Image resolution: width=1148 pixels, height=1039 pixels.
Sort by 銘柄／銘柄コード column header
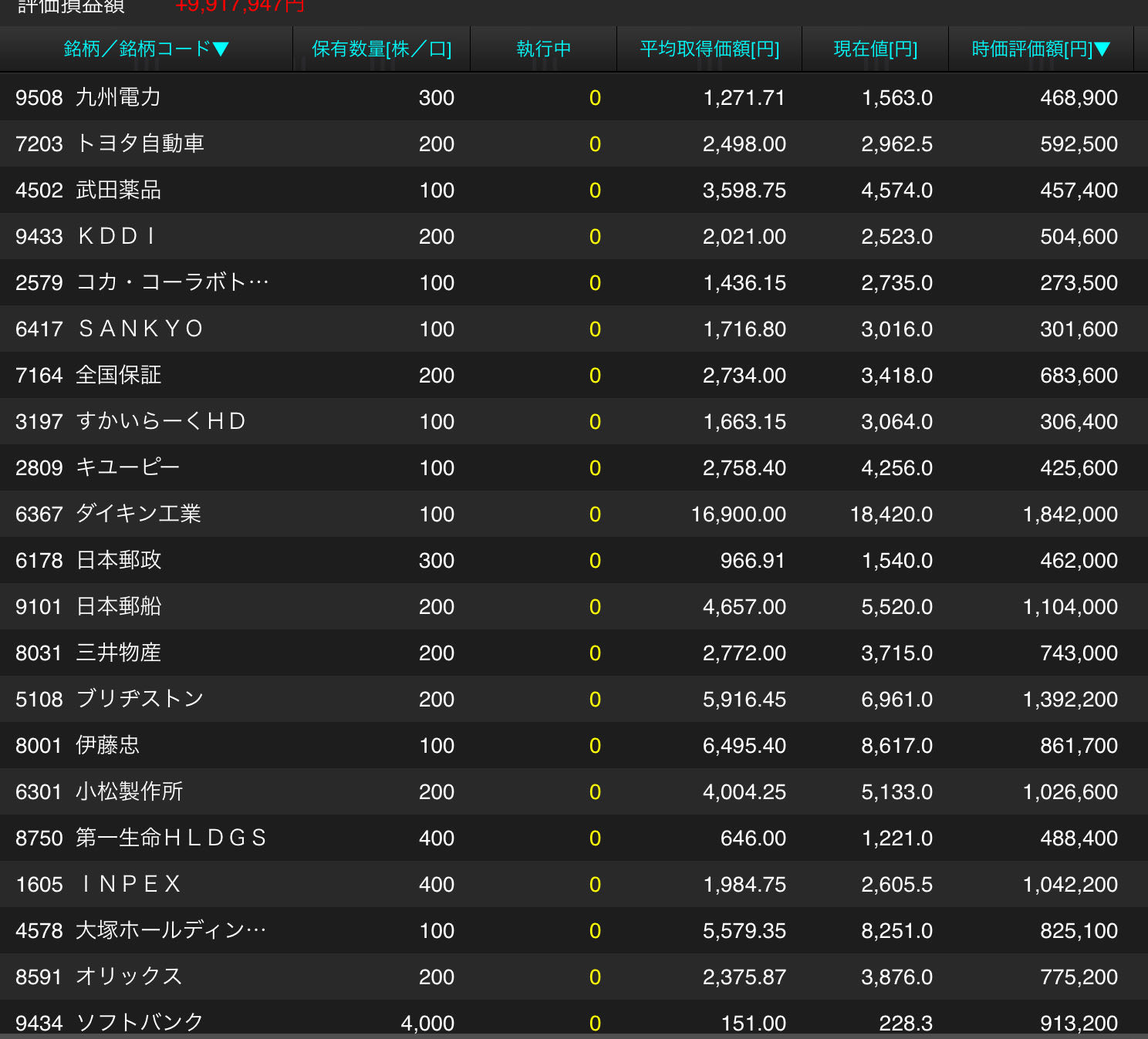pos(146,49)
